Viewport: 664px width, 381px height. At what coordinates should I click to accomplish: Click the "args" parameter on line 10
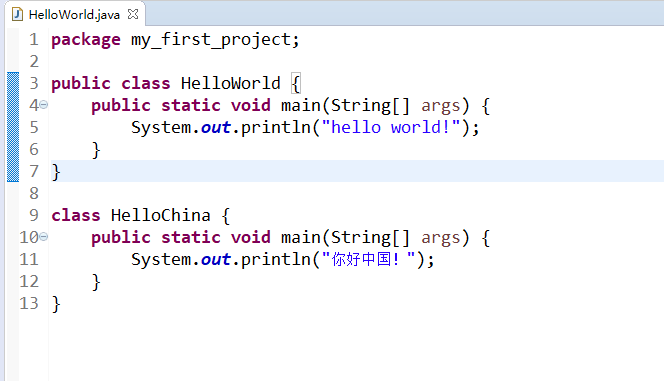(x=440, y=238)
